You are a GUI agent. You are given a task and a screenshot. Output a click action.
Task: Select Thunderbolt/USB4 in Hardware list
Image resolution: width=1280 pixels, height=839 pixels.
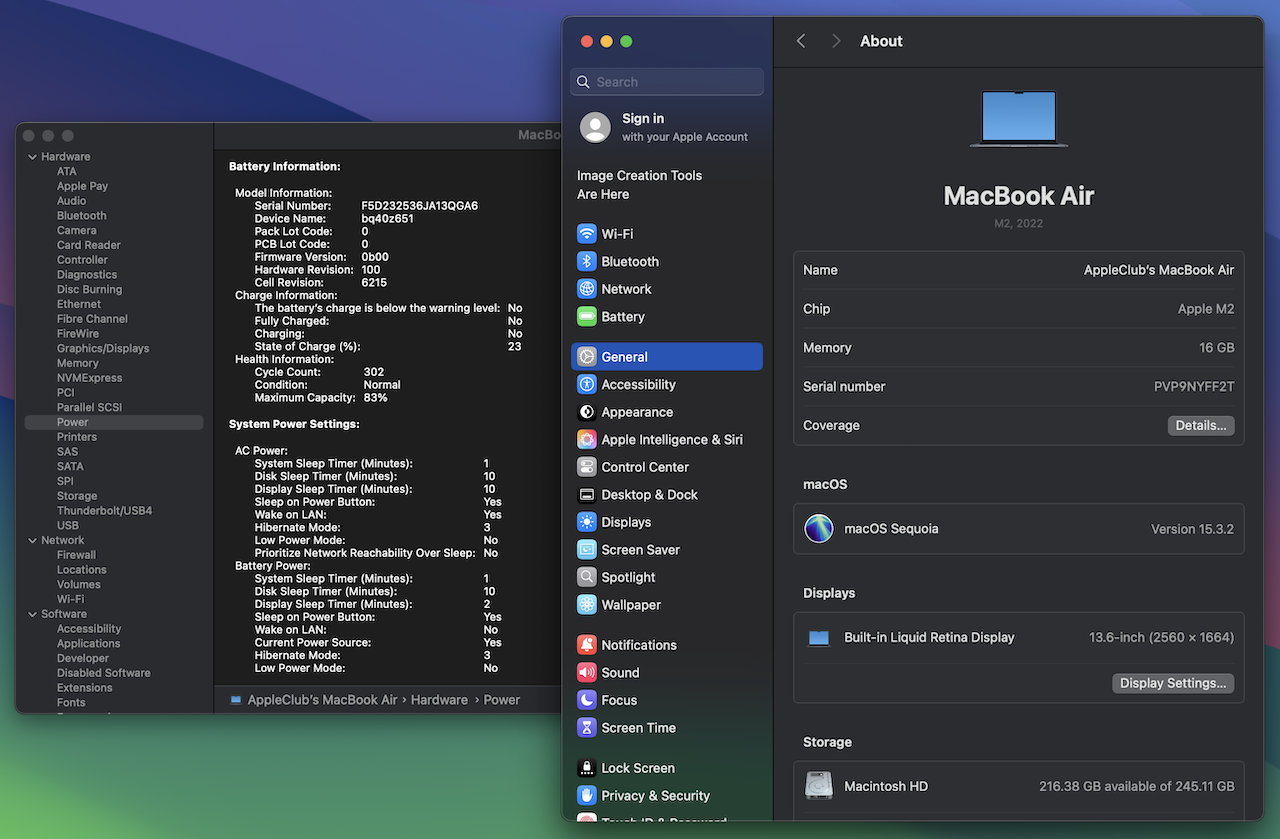tap(104, 511)
